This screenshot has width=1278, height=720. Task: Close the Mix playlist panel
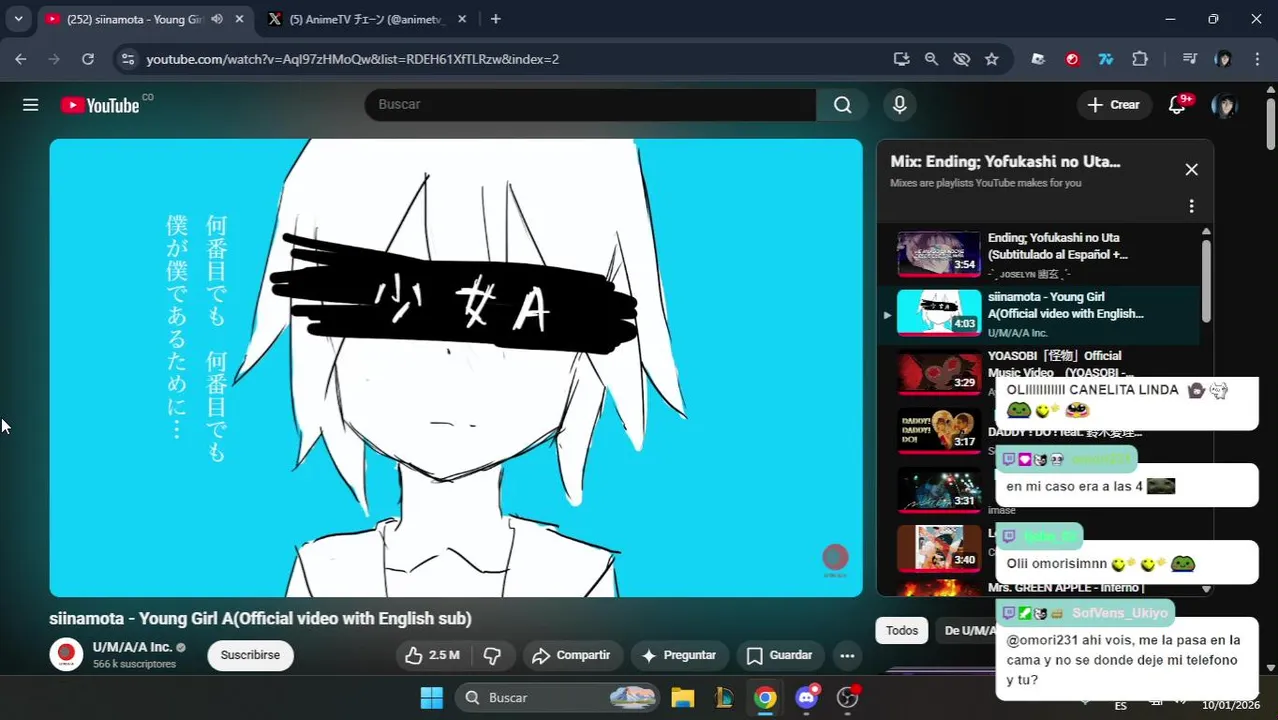[x=1191, y=170]
